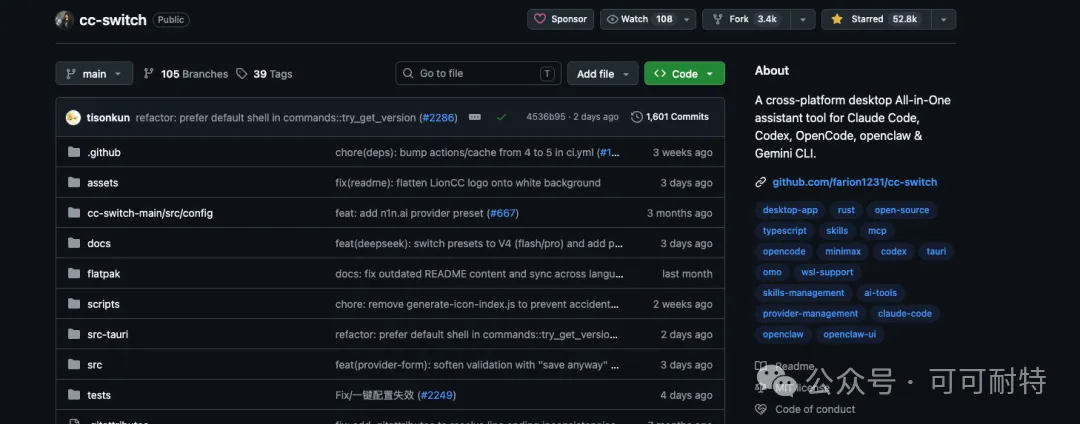Open the .github folder
The height and width of the screenshot is (424, 1080).
pyautogui.click(x=104, y=153)
